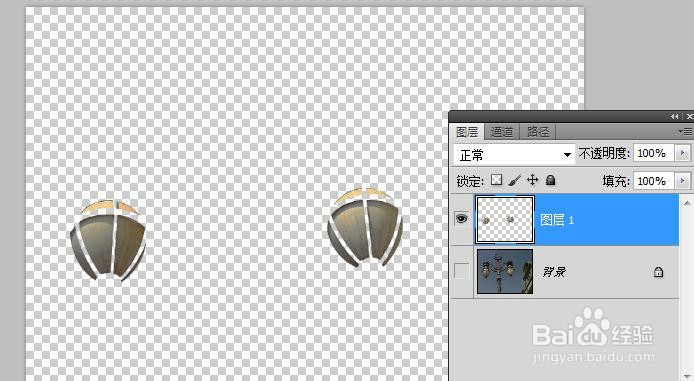Close the layers panel
This screenshot has width=694, height=381.
[x=690, y=116]
